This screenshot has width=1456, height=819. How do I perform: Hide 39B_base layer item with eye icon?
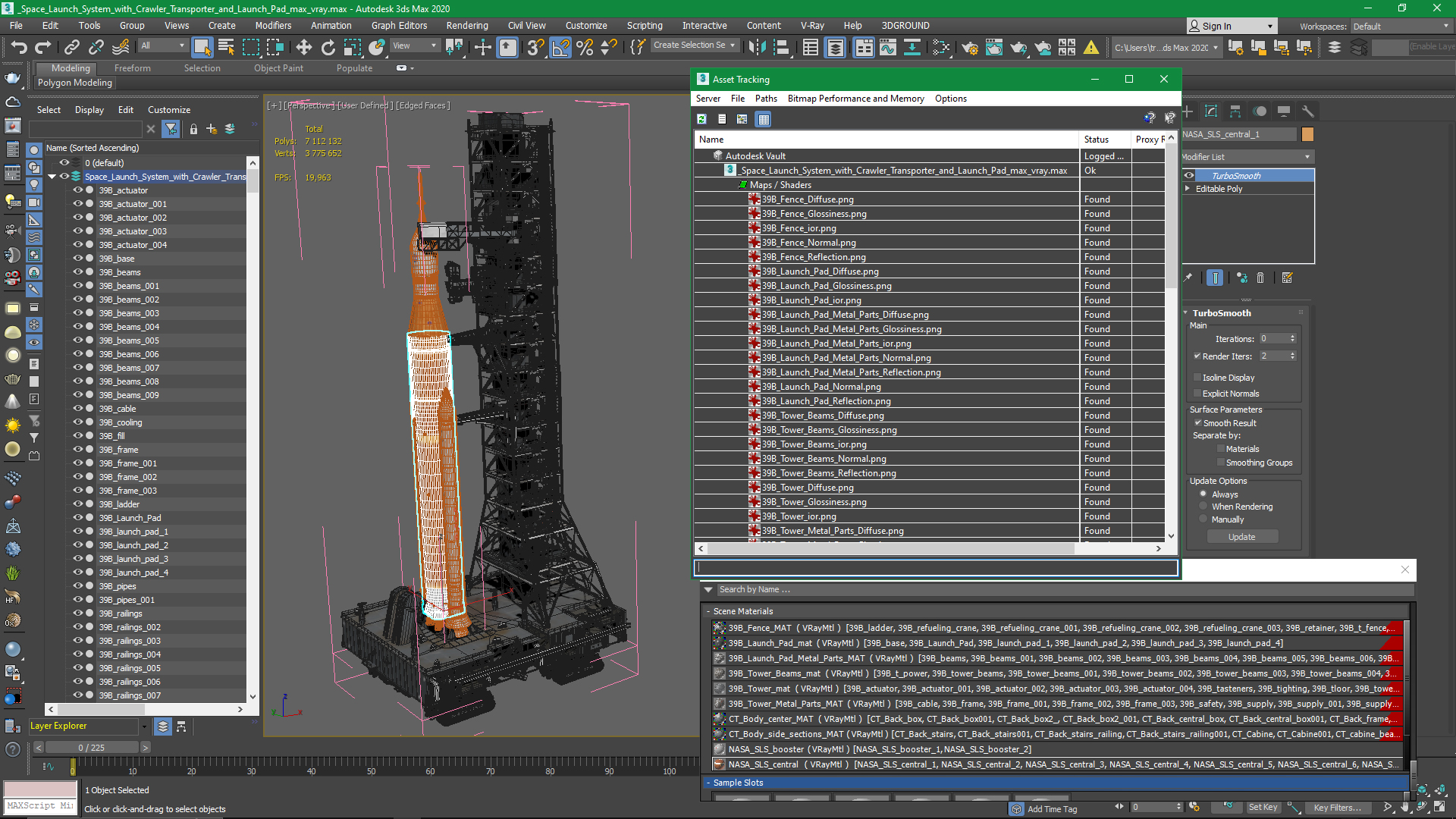click(77, 259)
